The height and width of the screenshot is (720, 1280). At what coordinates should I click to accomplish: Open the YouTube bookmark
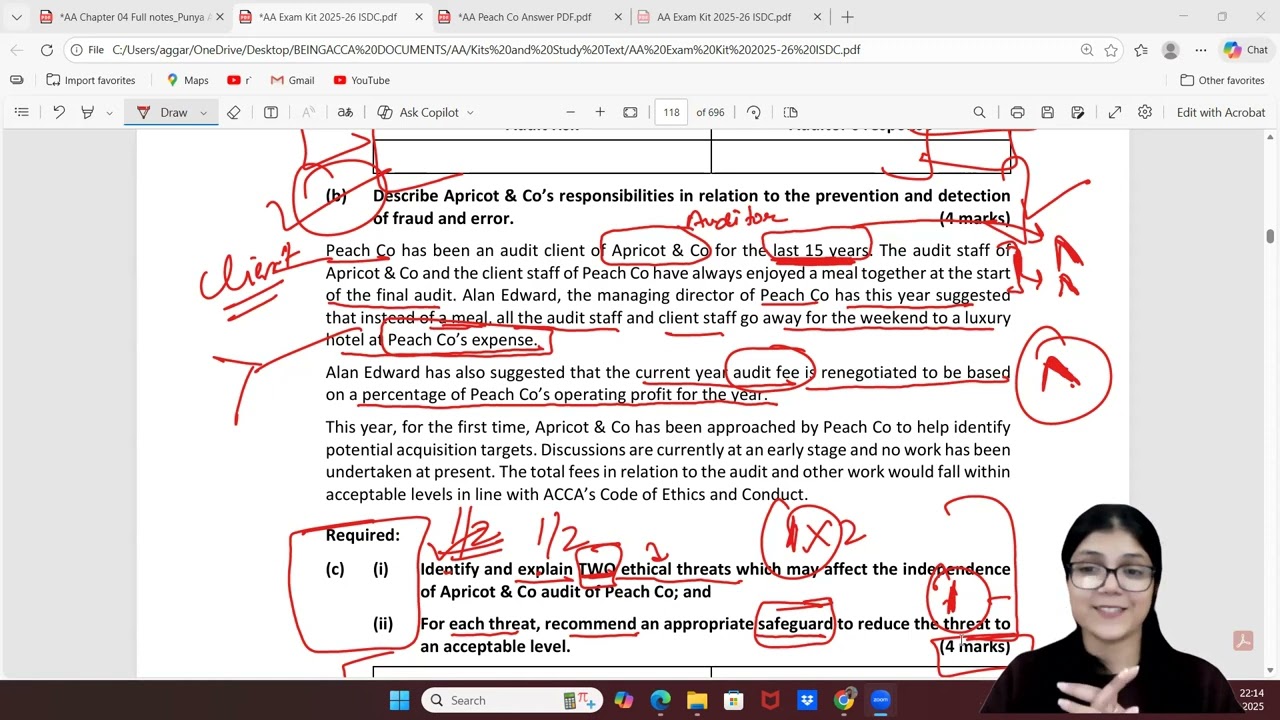[361, 80]
